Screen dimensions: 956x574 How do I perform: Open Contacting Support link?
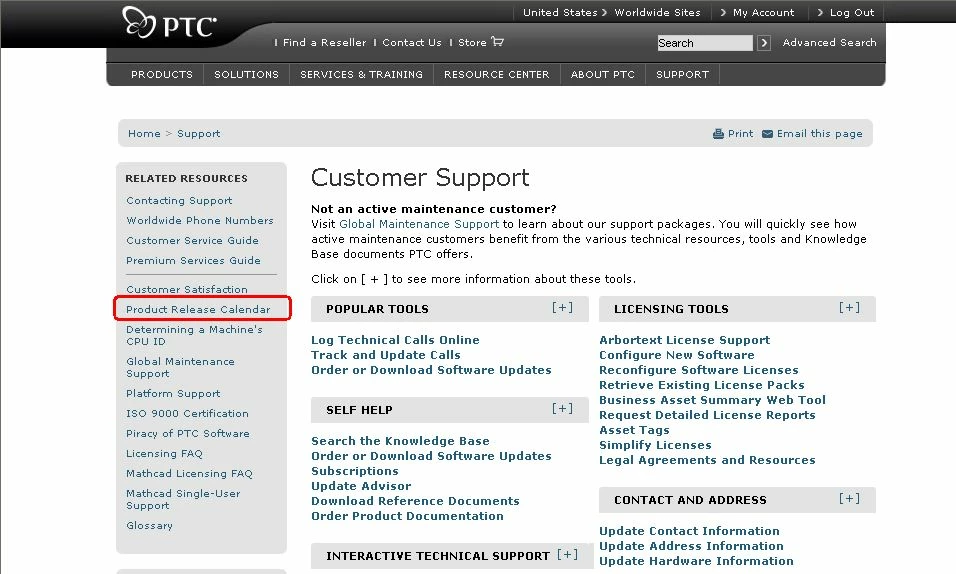pos(179,201)
